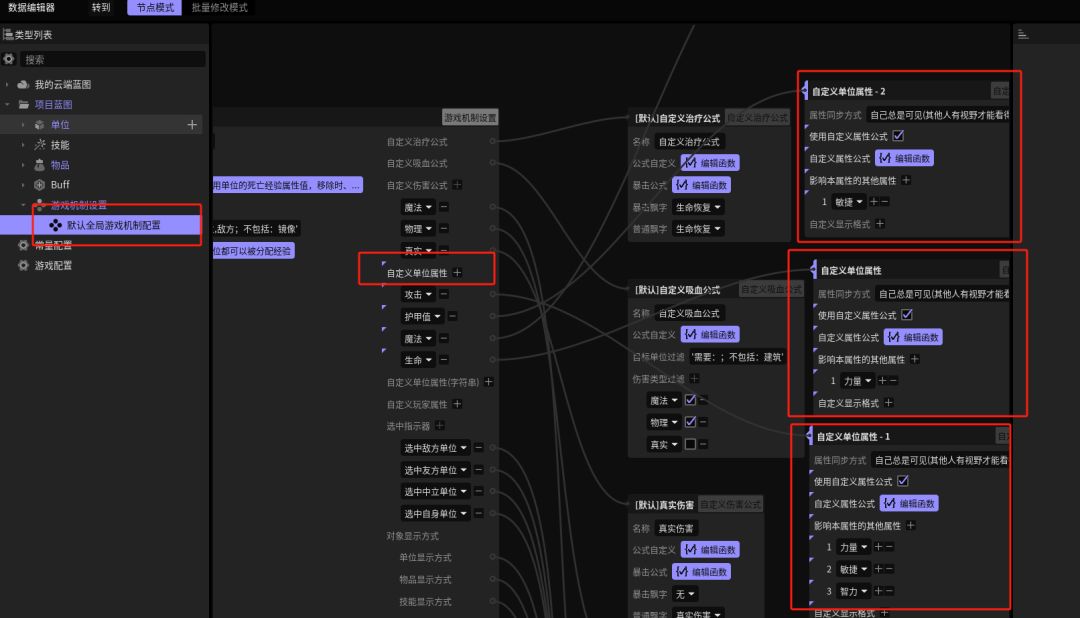This screenshot has width=1080, height=618.
Task: Click the 类型列表 panel icon
Action: tap(9, 35)
